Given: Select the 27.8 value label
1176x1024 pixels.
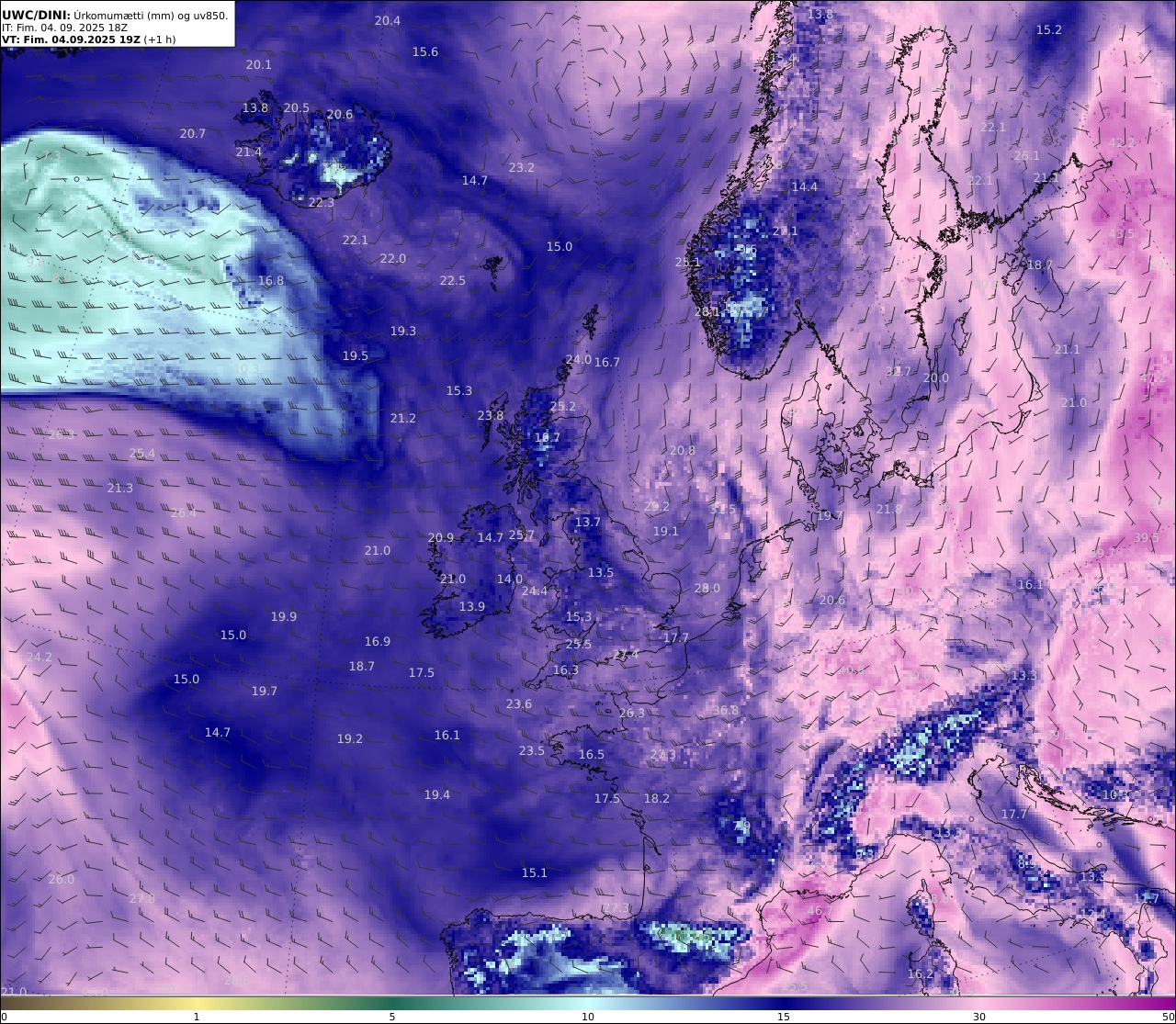Looking at the screenshot, I should pos(142,897).
